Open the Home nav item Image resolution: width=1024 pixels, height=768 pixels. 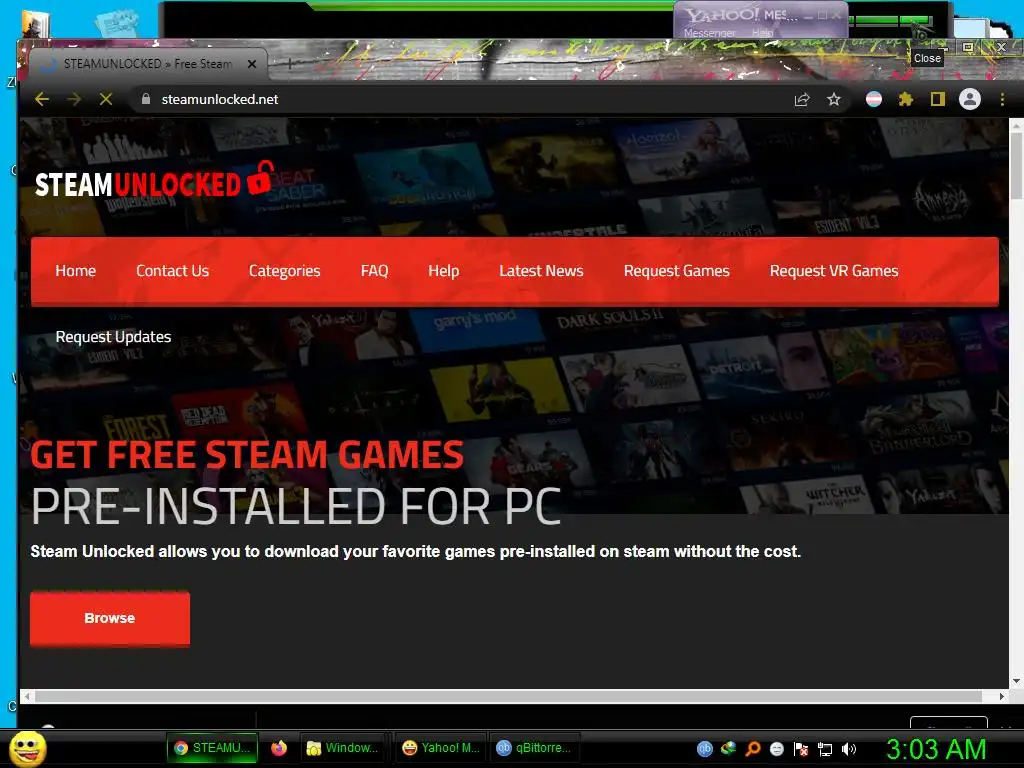click(76, 271)
